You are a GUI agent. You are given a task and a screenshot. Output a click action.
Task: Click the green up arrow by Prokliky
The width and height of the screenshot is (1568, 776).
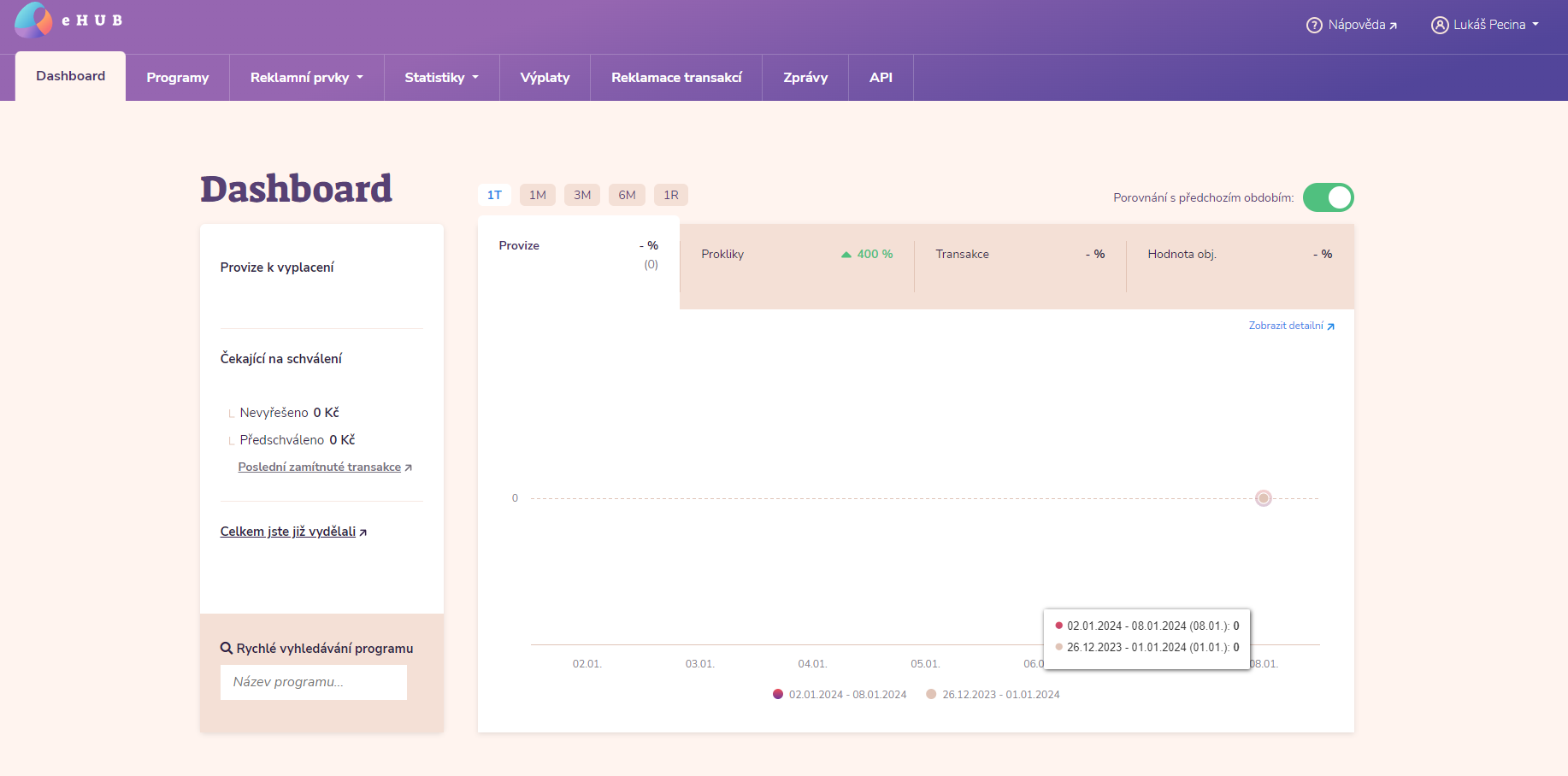846,255
